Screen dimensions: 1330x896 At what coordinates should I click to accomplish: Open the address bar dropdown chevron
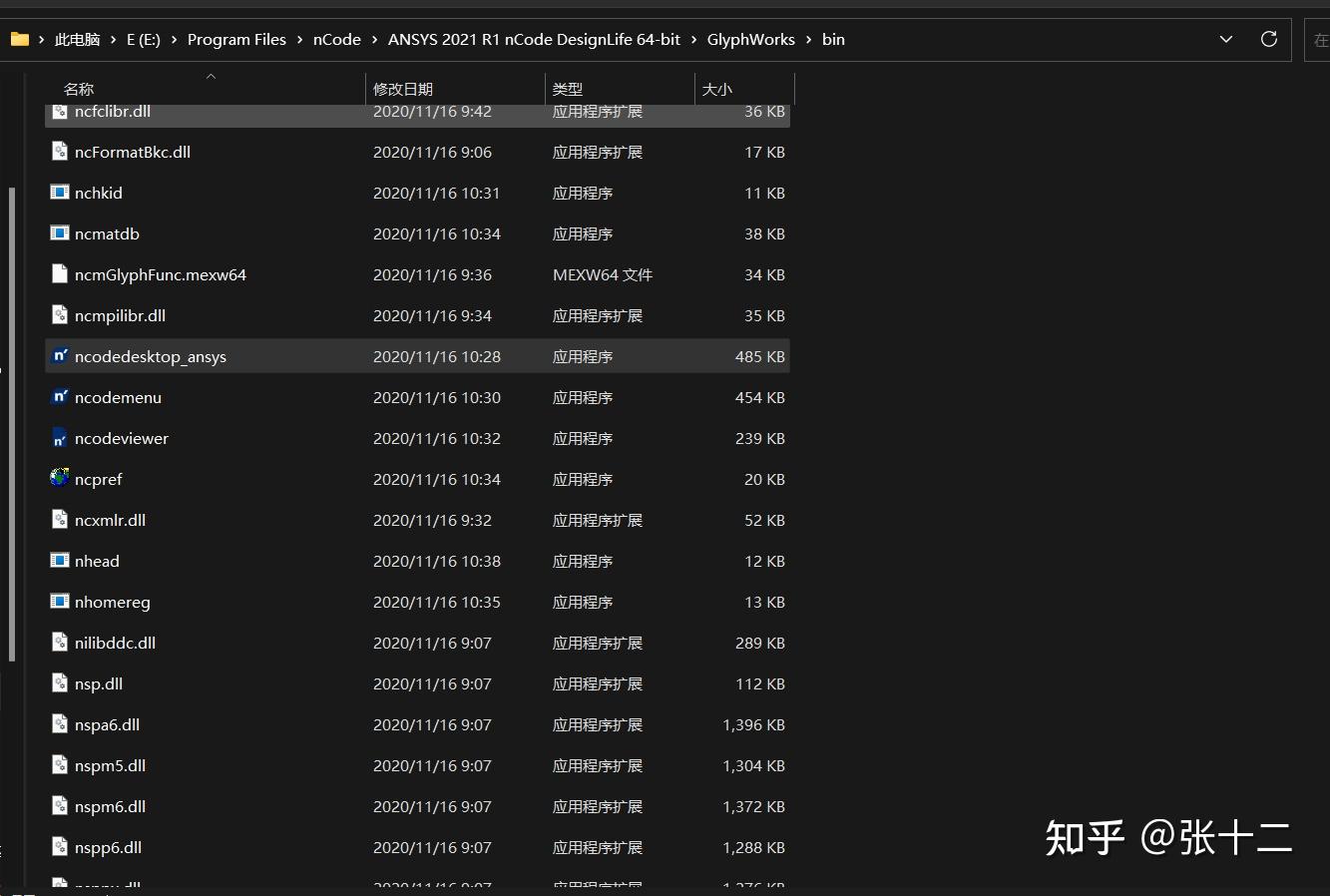coord(1225,39)
